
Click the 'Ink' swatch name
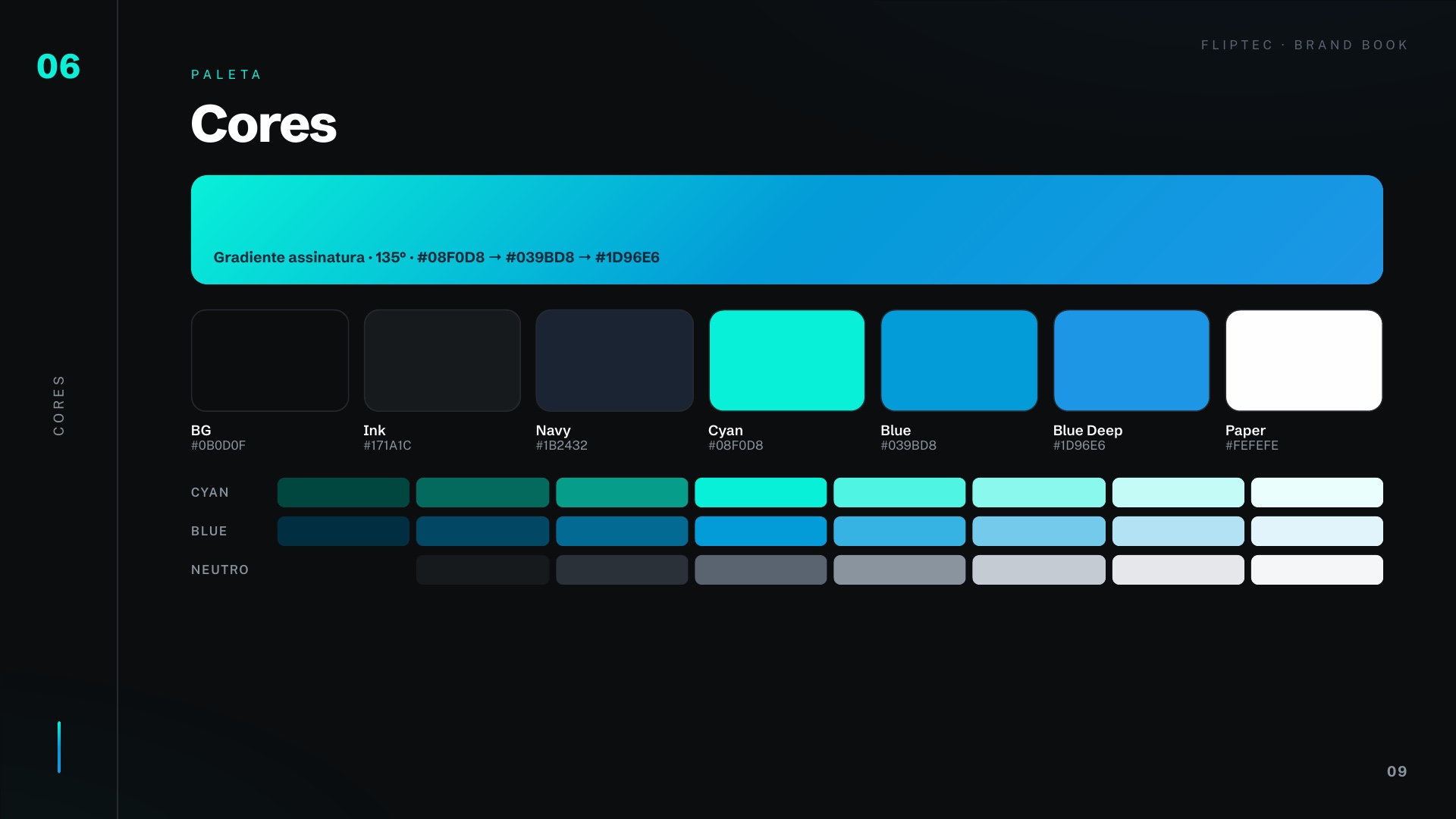click(375, 430)
